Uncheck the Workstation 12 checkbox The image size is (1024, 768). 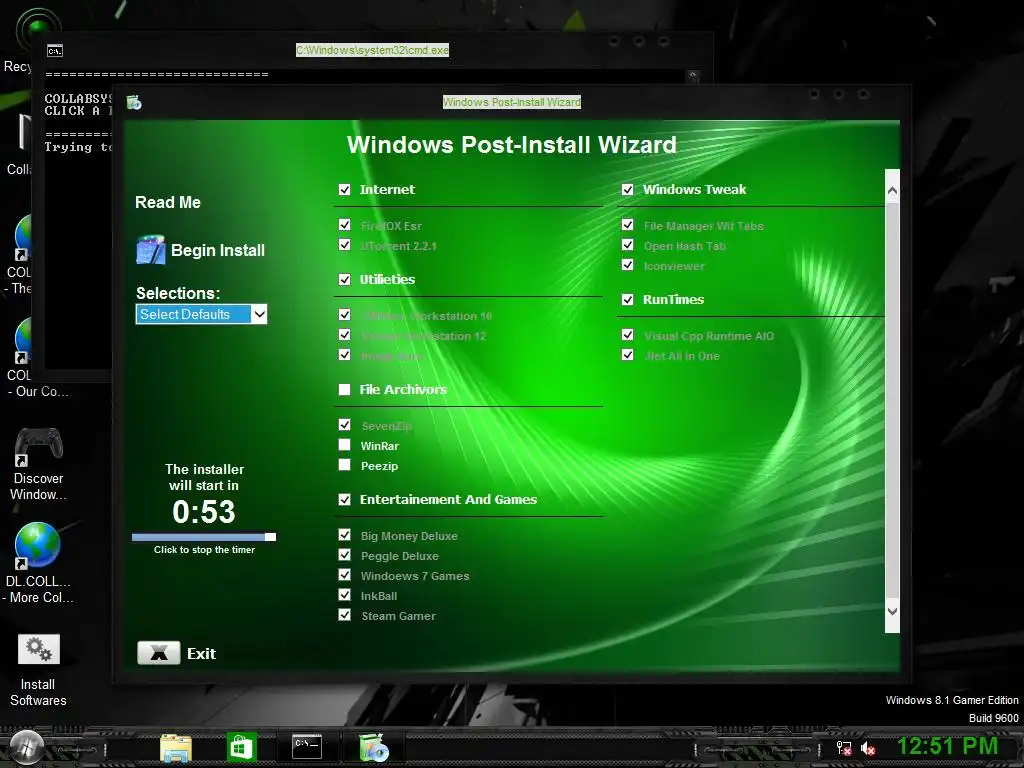tap(345, 334)
